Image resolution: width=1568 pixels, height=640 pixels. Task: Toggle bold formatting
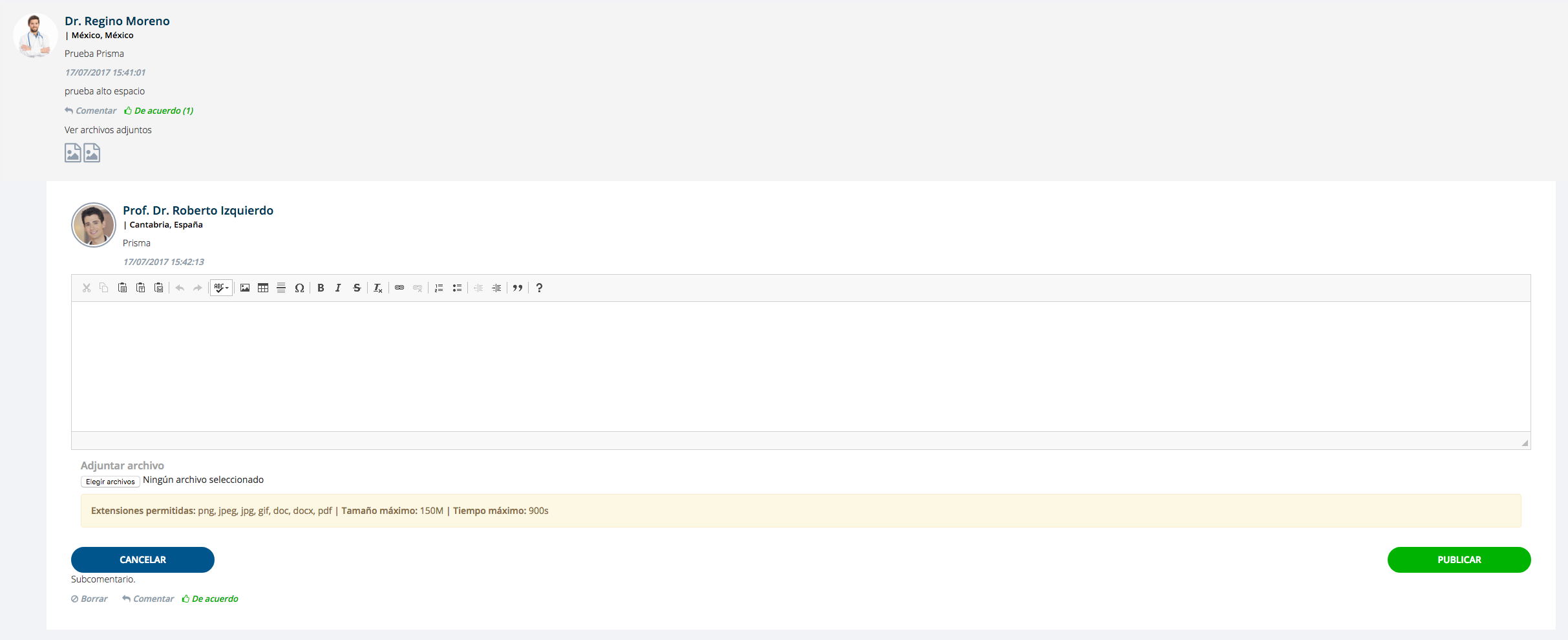pyautogui.click(x=321, y=288)
